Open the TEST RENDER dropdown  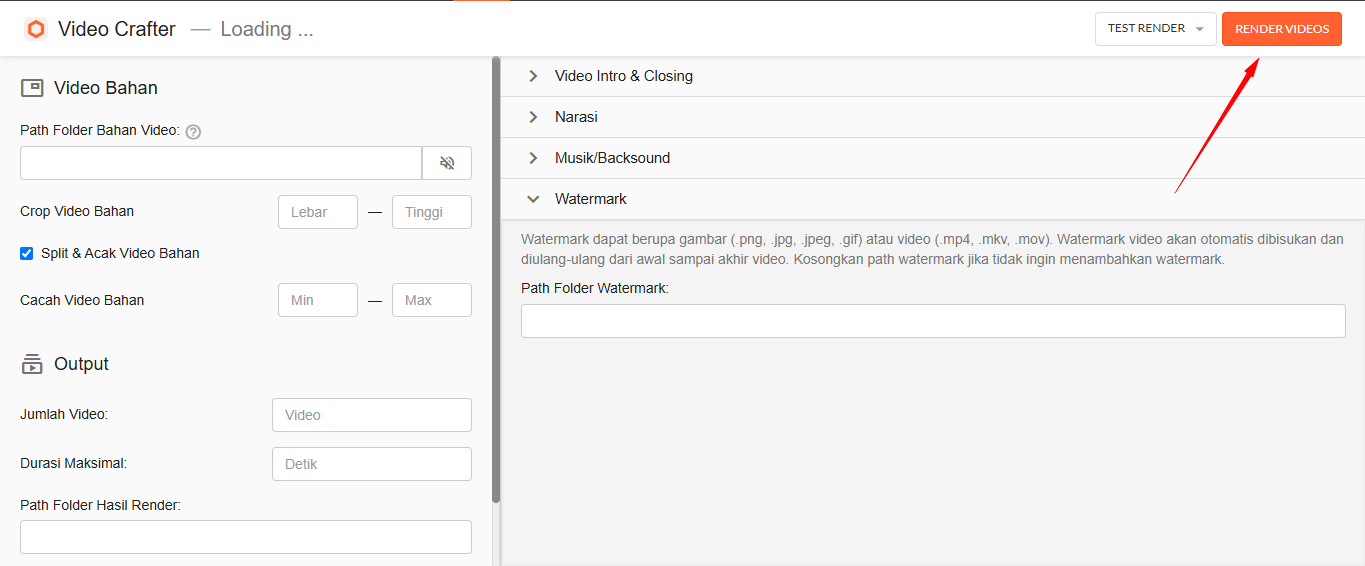pos(1156,29)
